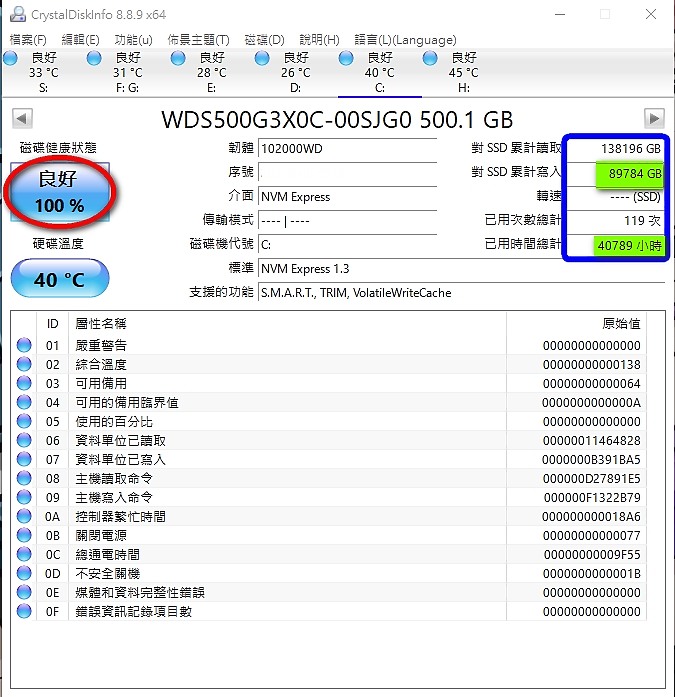
Task: Click raw value 00000000009F55
Action: tap(592, 555)
